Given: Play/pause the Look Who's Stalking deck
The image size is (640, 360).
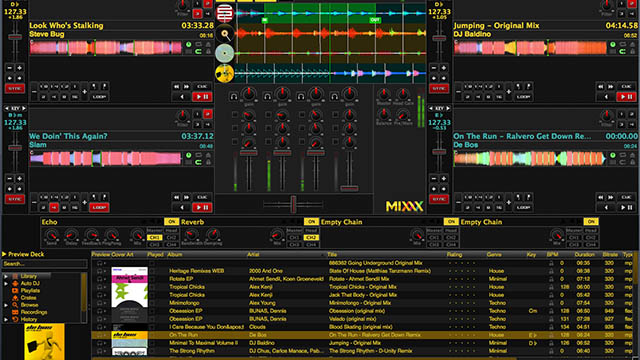Looking at the screenshot, I should click(x=202, y=97).
